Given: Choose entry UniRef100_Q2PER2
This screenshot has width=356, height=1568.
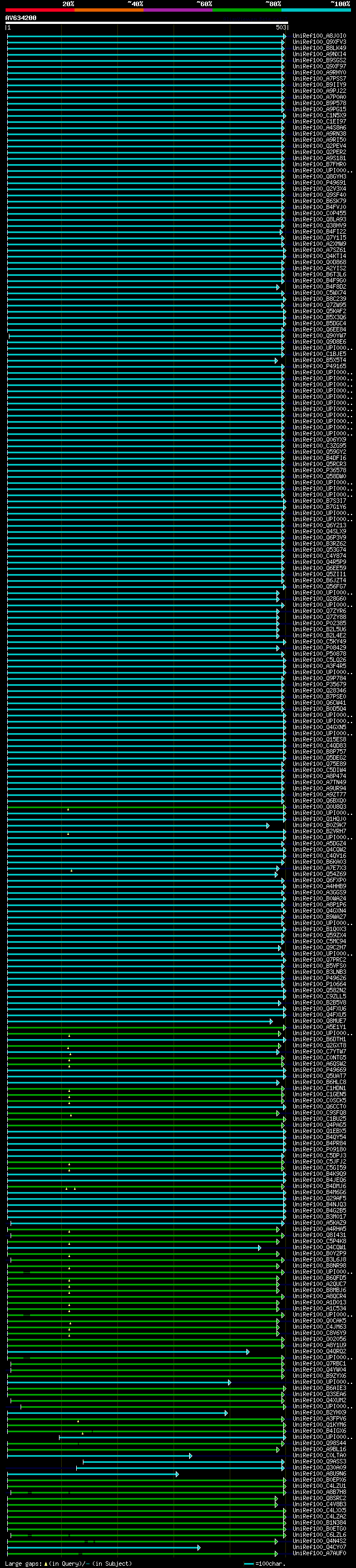Looking at the screenshot, I should (x=319, y=152).
